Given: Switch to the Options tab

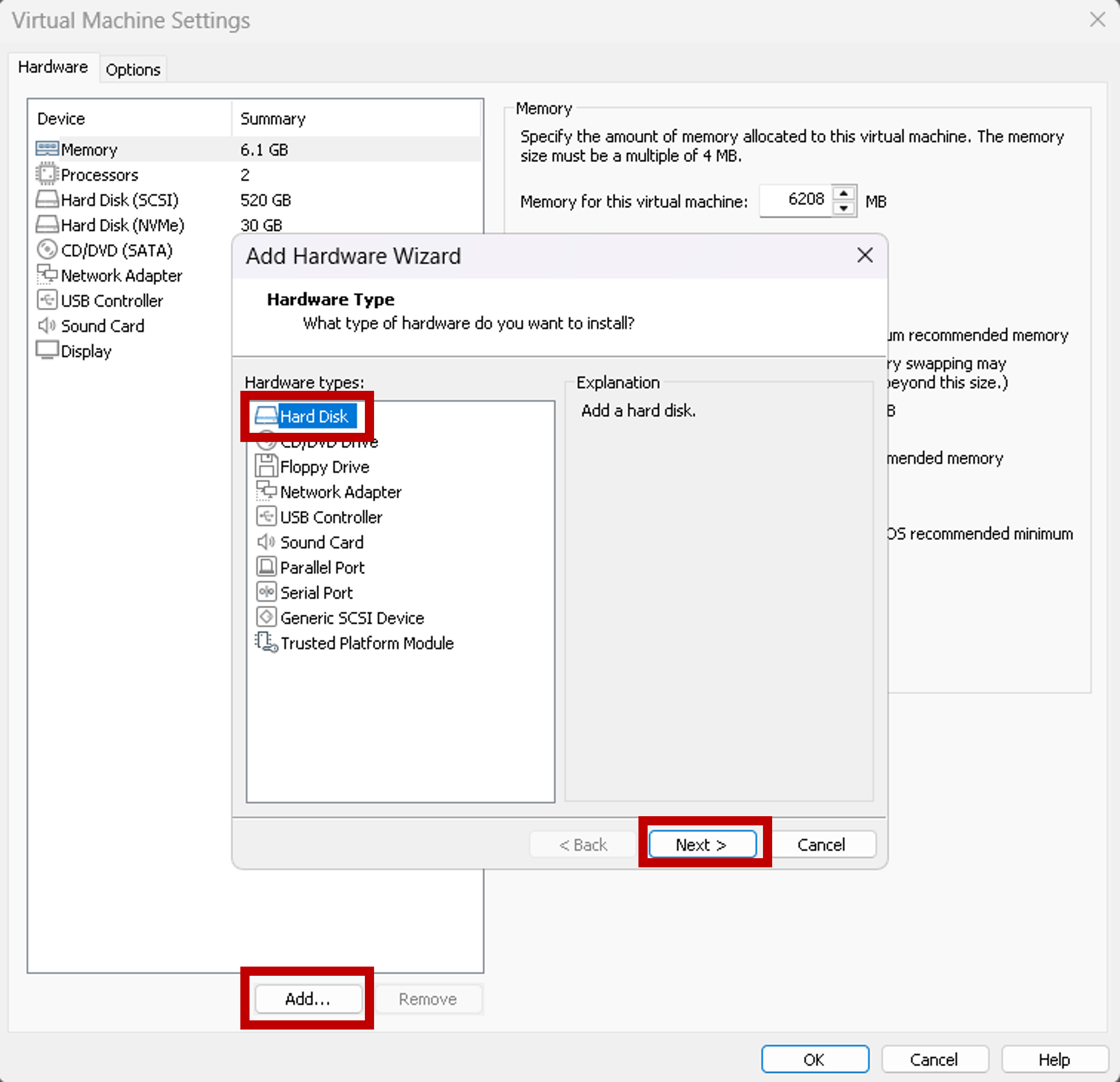Looking at the screenshot, I should coord(132,69).
